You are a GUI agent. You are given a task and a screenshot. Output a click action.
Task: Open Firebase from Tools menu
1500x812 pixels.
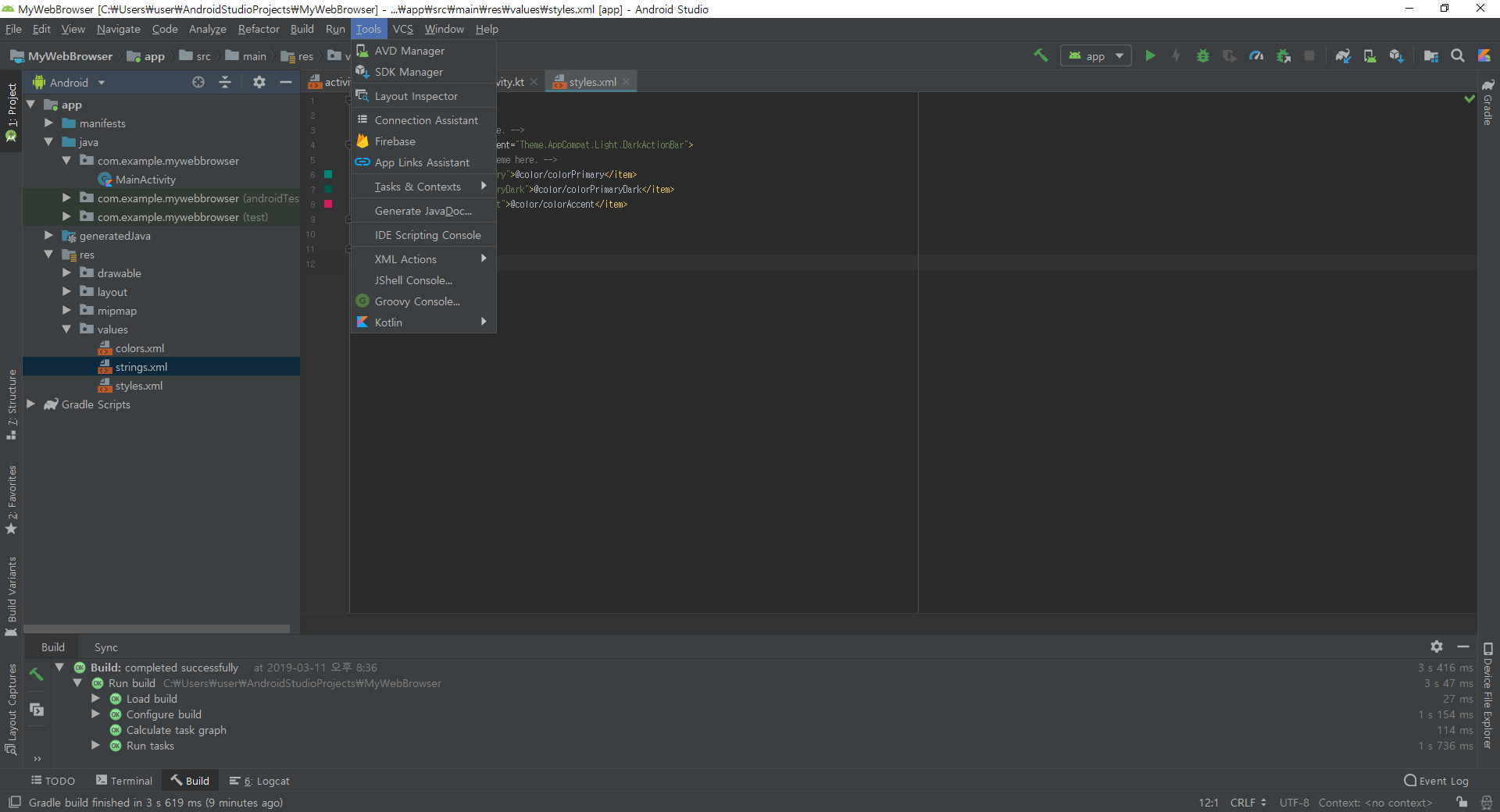(423, 141)
